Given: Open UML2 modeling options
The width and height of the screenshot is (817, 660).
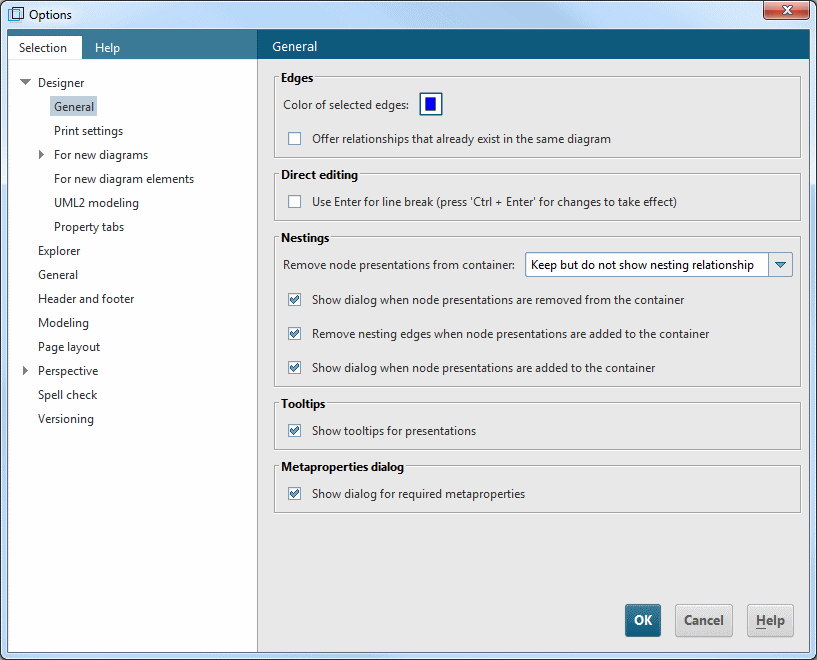Looking at the screenshot, I should (96, 203).
